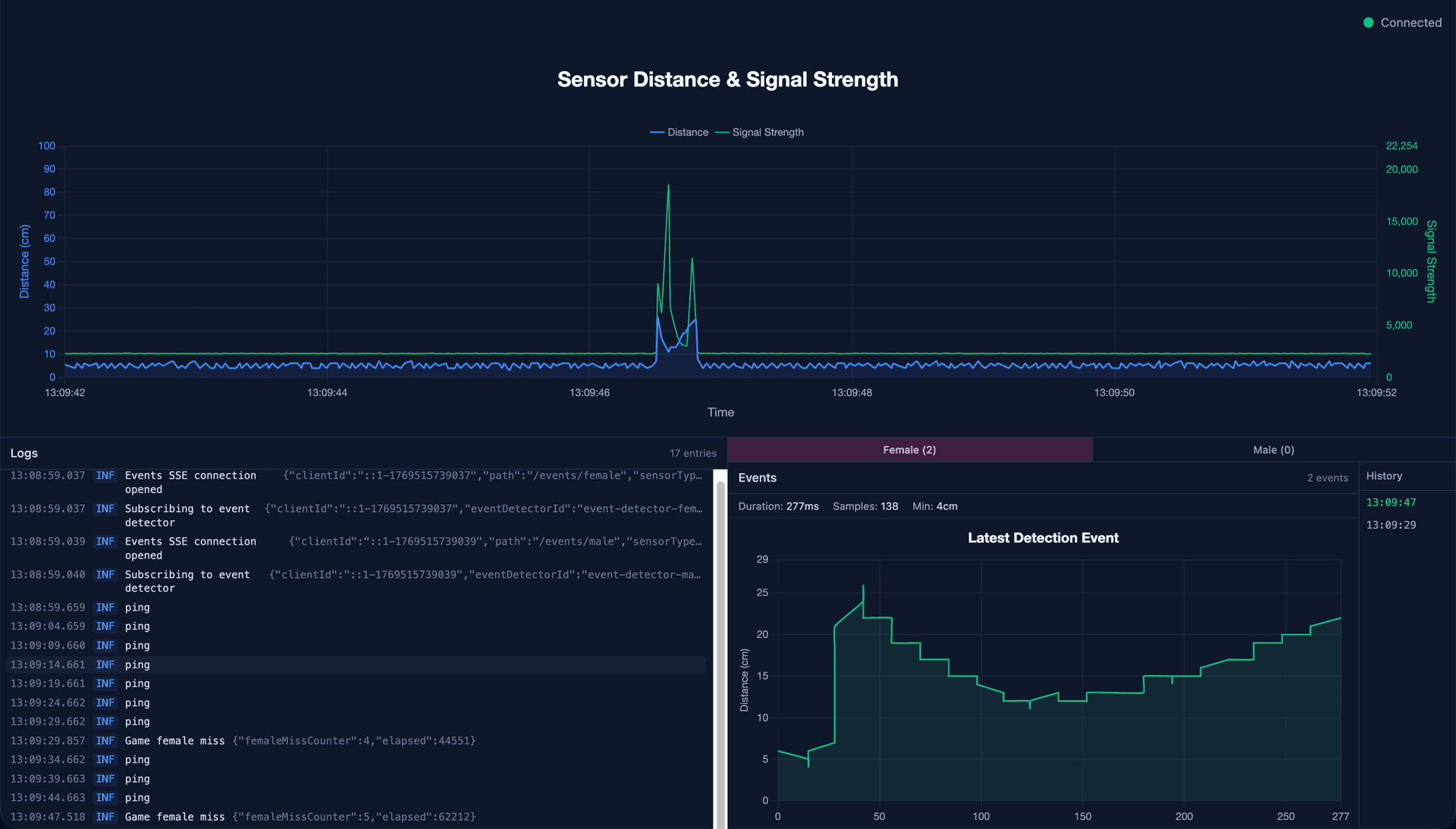Image resolution: width=1456 pixels, height=829 pixels.
Task: Click the 2 events counter in the Events panel
Action: [1328, 478]
